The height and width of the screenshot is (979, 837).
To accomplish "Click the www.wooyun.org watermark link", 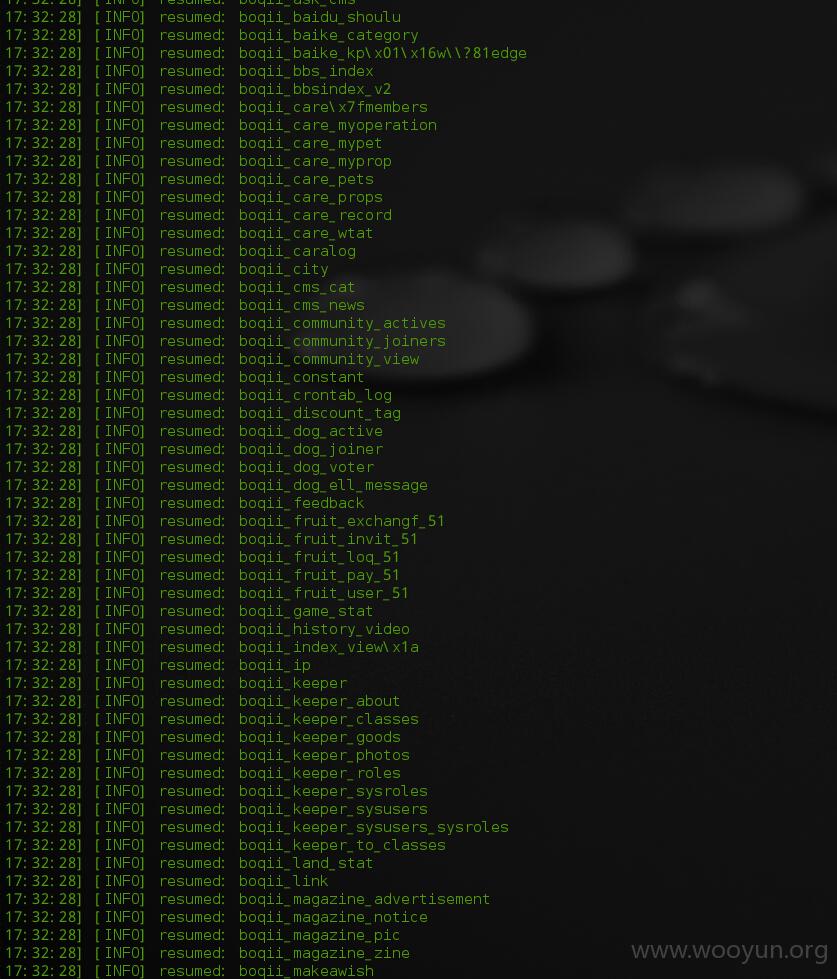I will pos(730,951).
